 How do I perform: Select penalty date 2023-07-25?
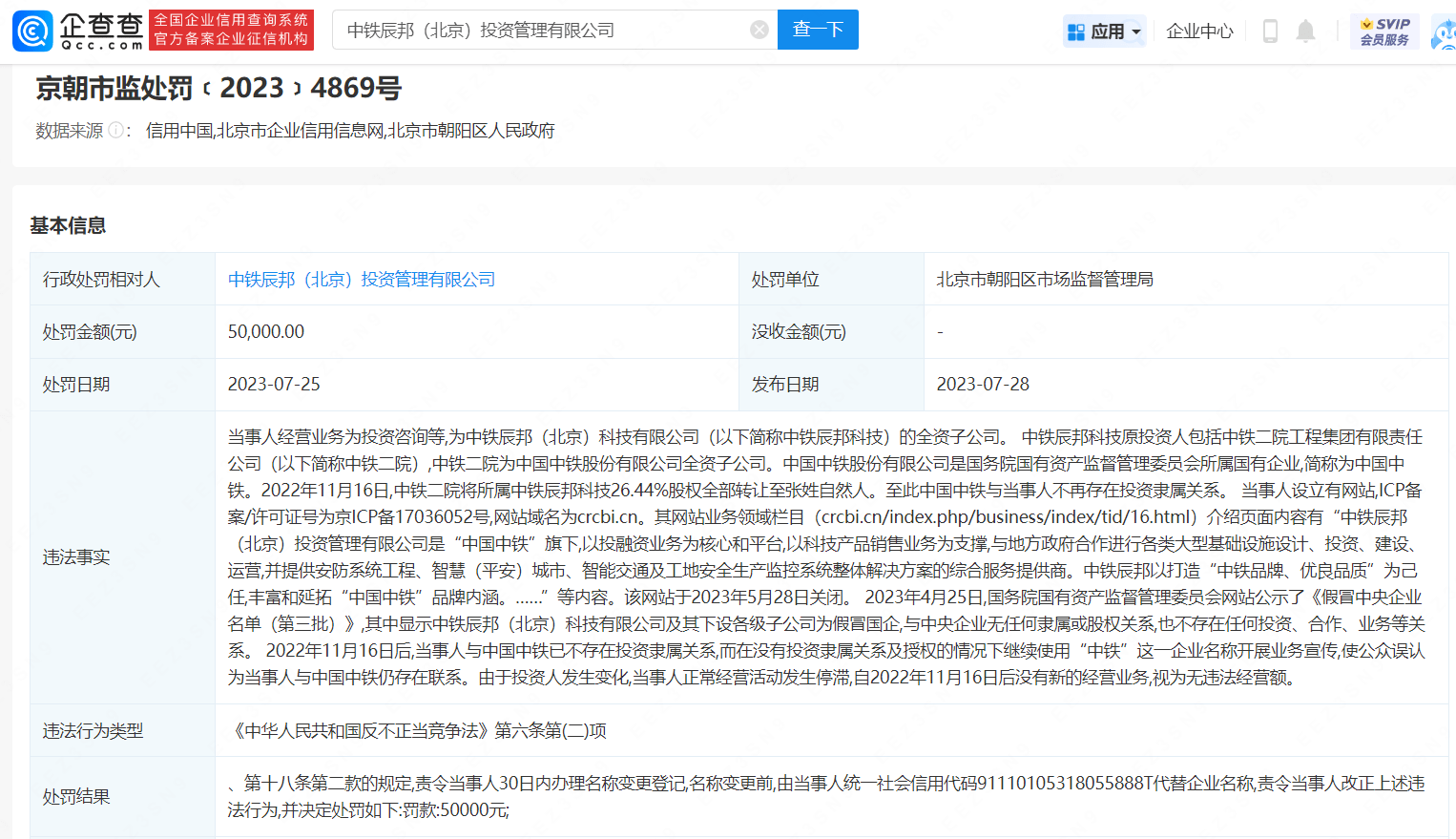point(274,384)
